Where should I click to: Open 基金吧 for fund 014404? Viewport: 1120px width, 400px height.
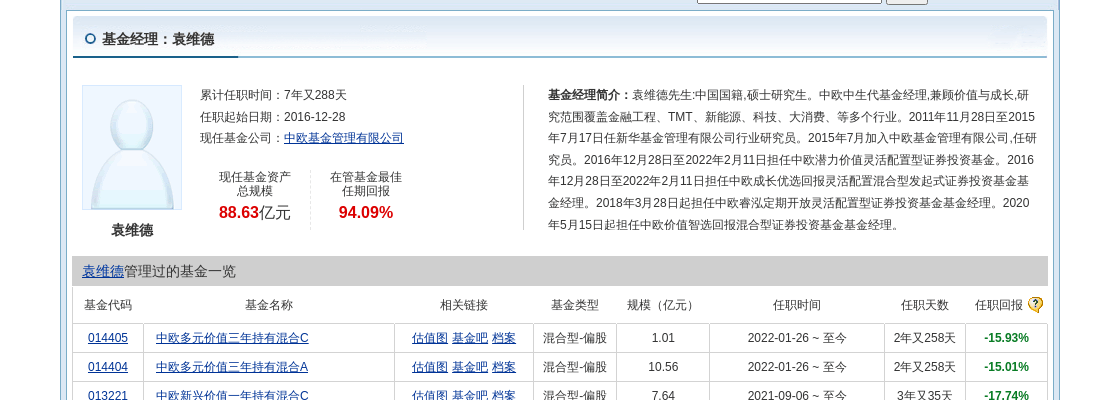470,367
